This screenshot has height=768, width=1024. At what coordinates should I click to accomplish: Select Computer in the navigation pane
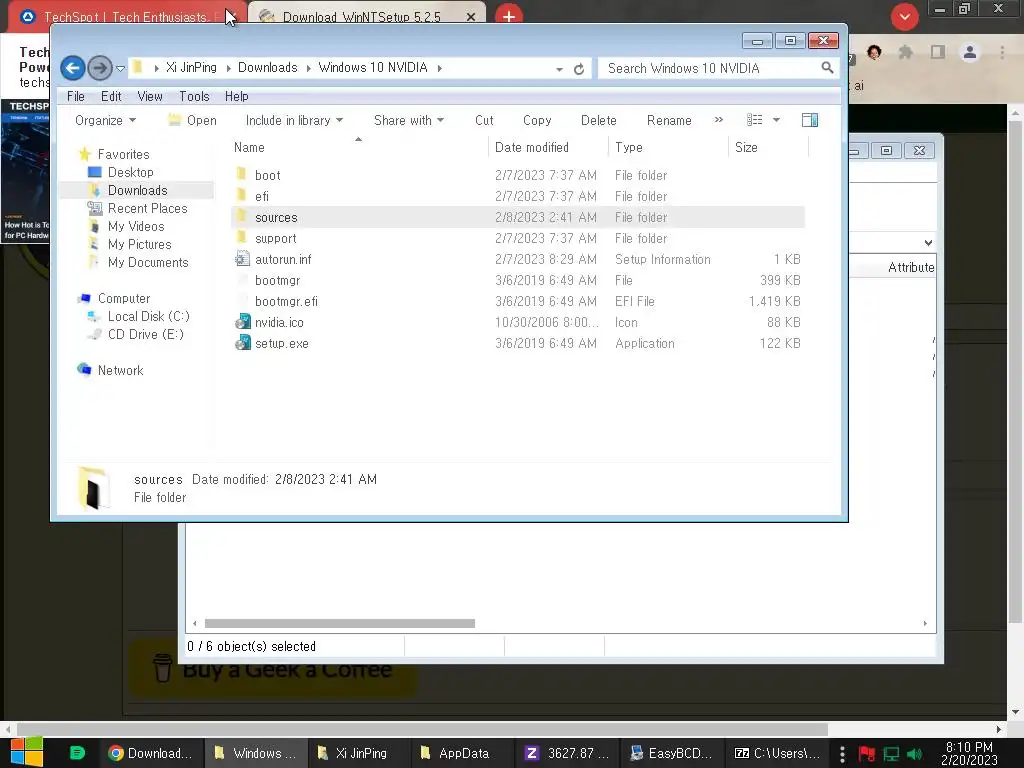pos(124,298)
